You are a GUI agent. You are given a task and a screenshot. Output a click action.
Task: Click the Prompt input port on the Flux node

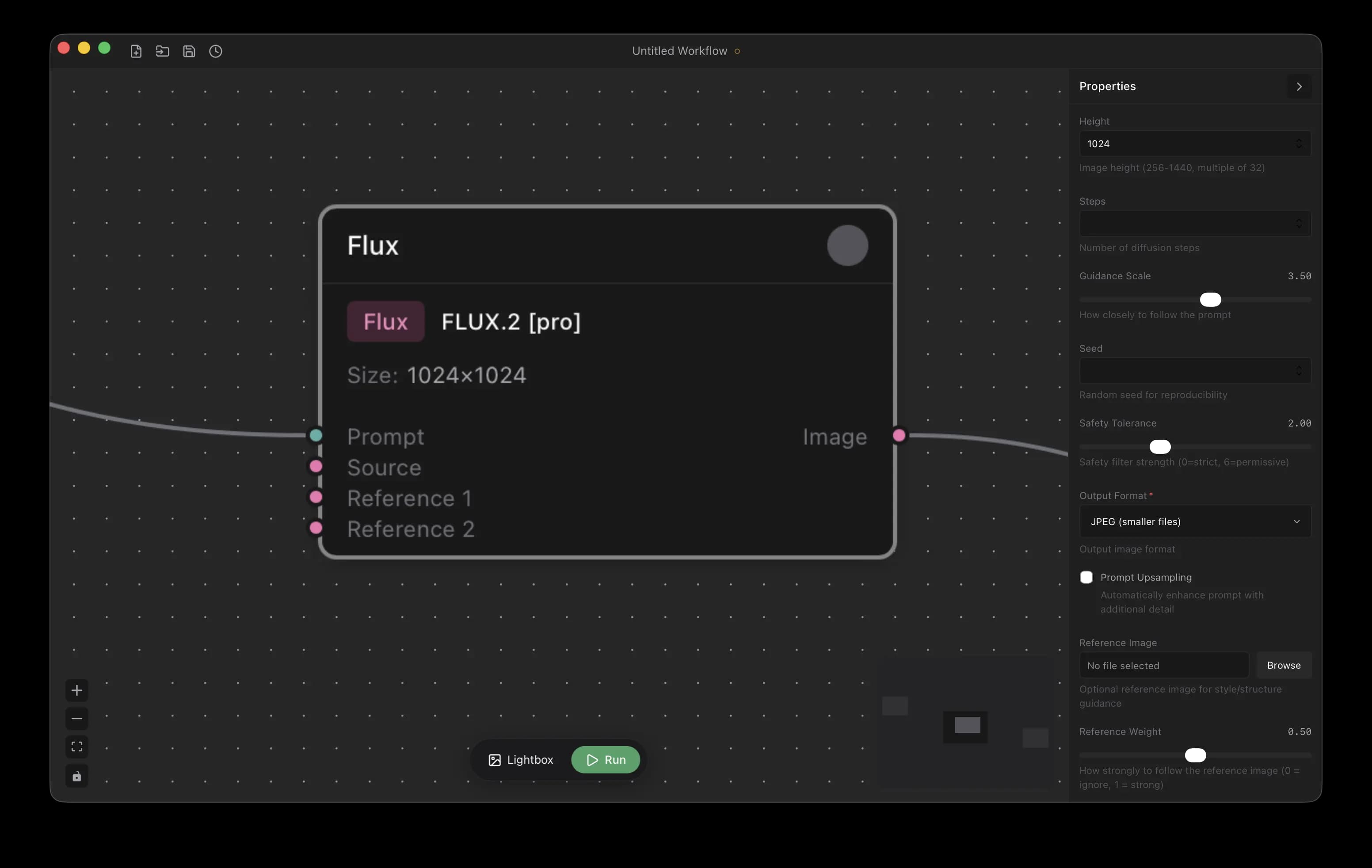click(316, 436)
